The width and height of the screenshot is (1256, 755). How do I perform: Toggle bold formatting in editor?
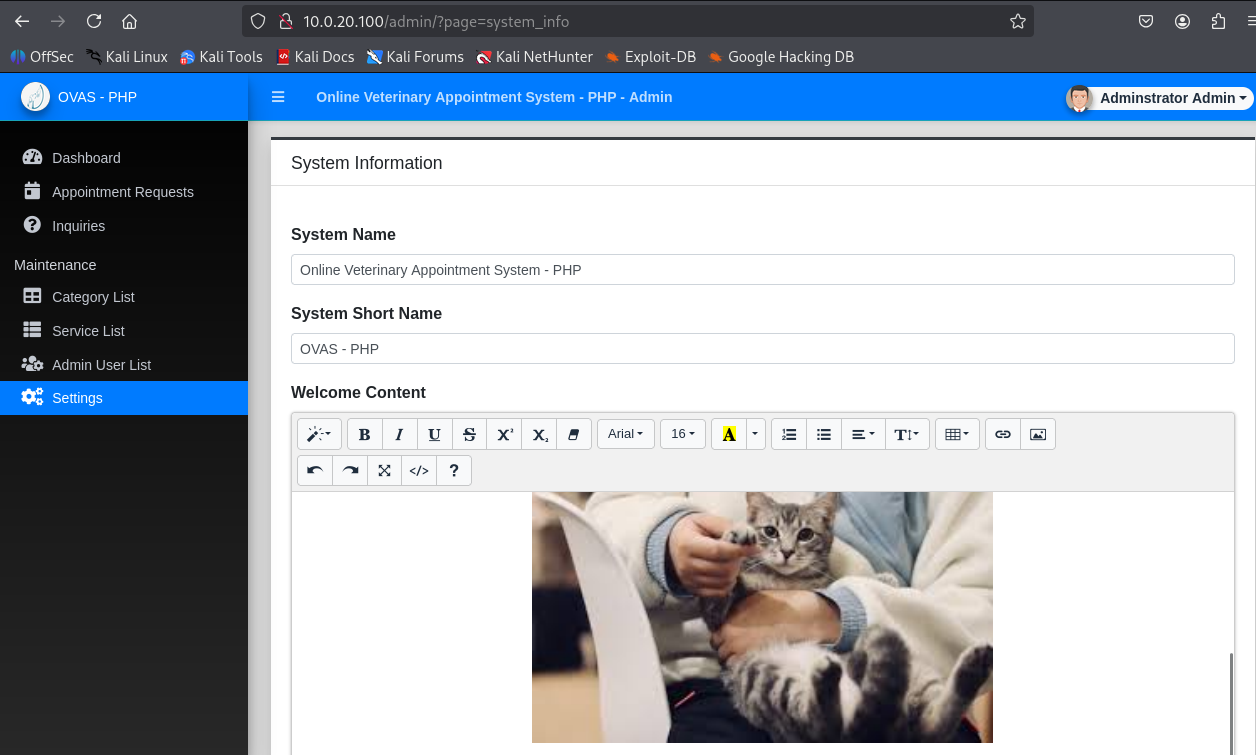coord(364,434)
